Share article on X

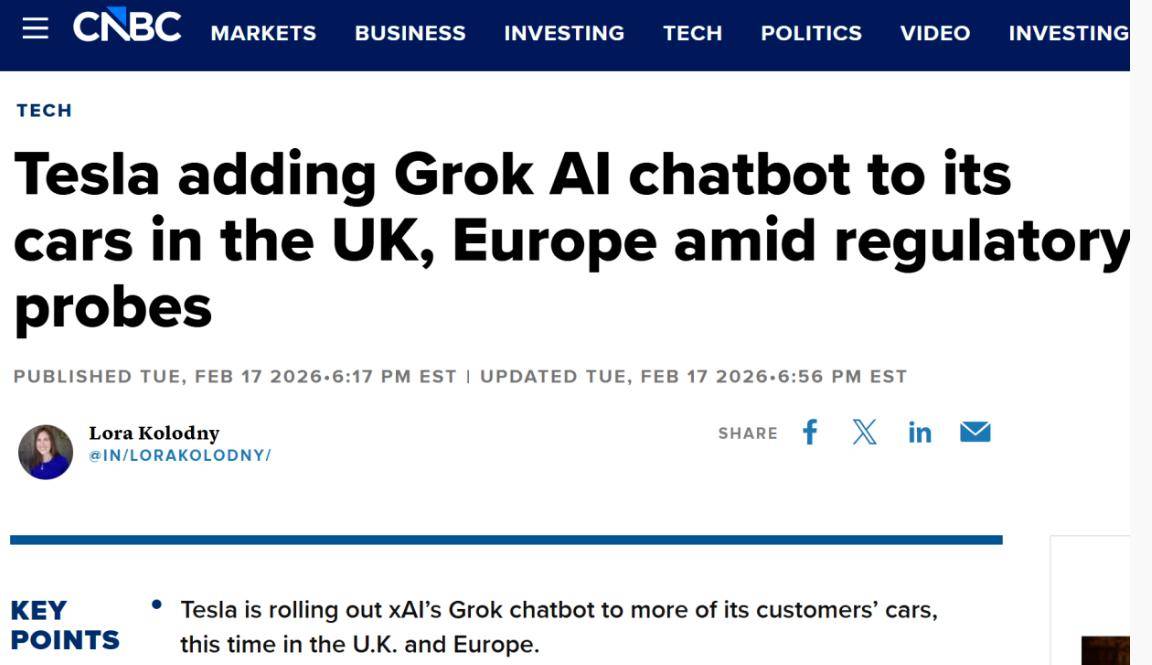(x=864, y=432)
